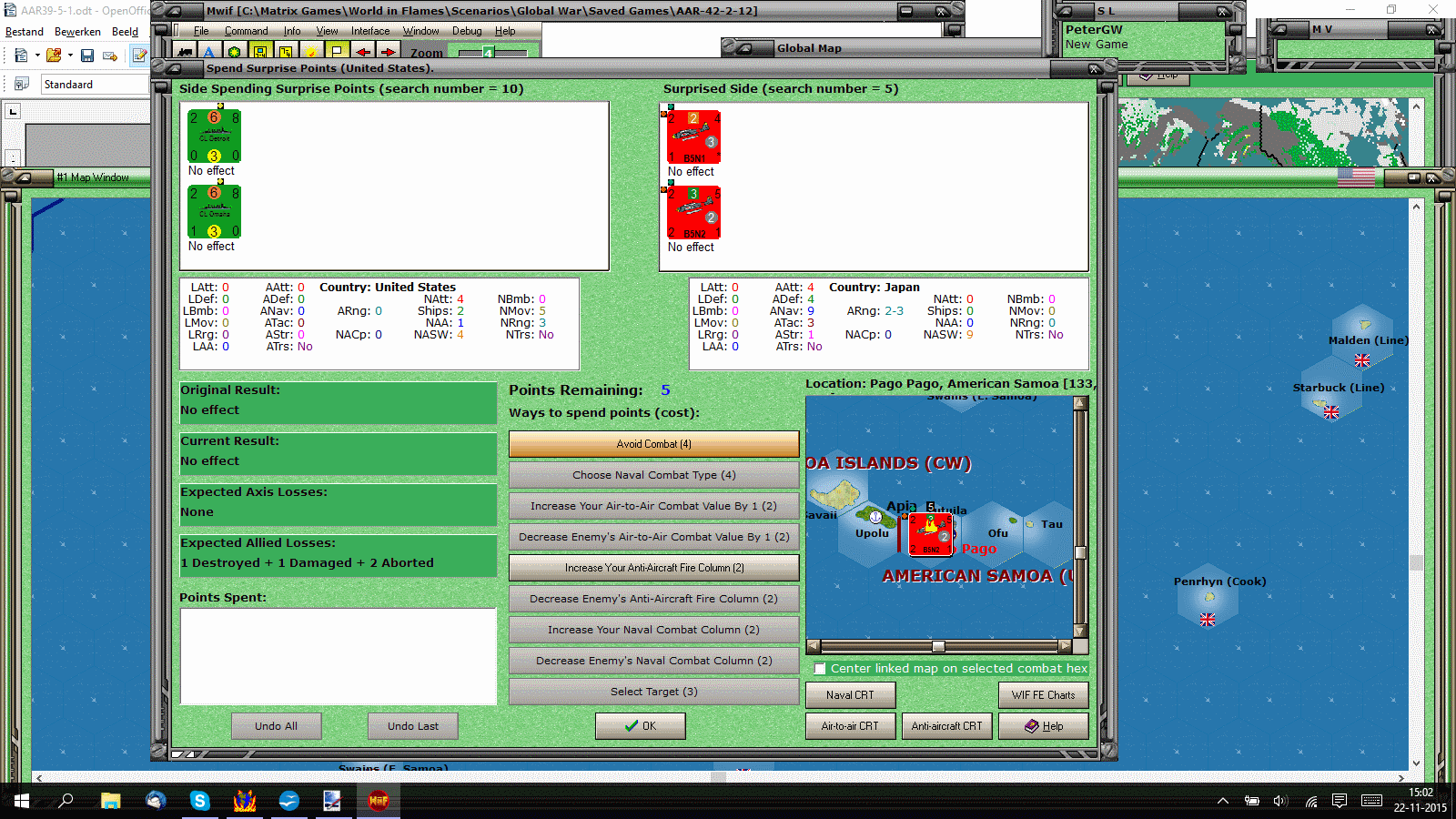
Task: Expand the open document dropdown arrow in OpenOffice
Action: point(70,56)
